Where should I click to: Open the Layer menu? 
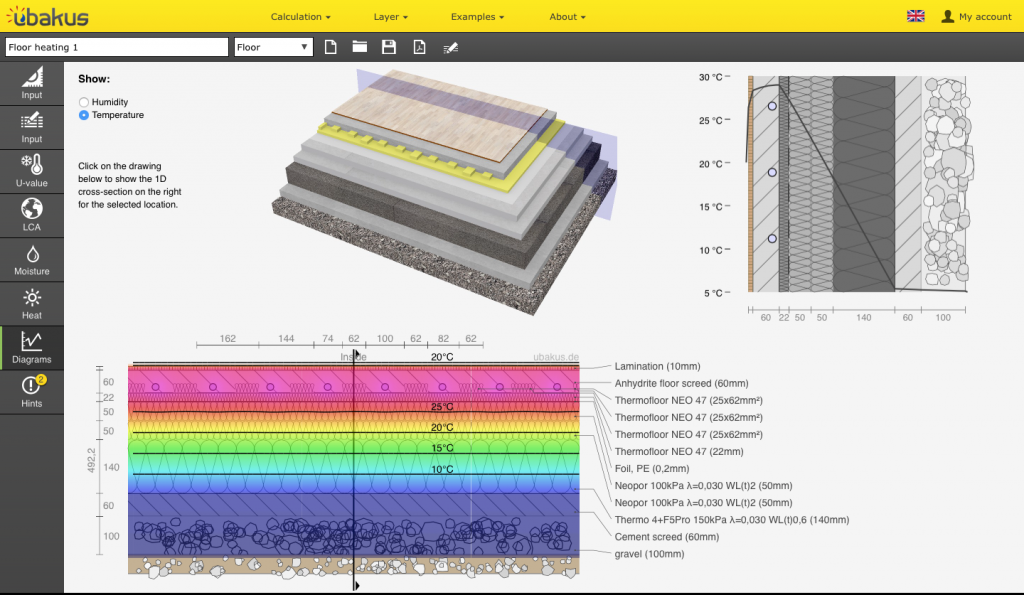390,17
